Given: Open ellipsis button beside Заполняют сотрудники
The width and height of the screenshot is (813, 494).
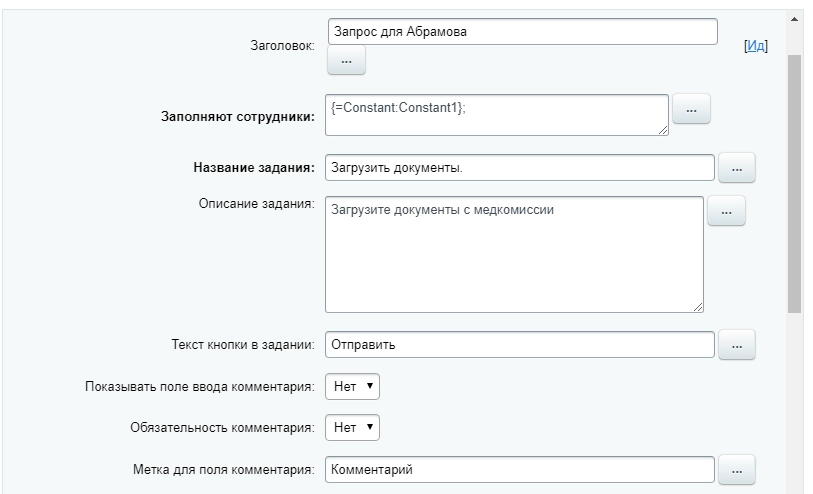Looking at the screenshot, I should tap(691, 109).
